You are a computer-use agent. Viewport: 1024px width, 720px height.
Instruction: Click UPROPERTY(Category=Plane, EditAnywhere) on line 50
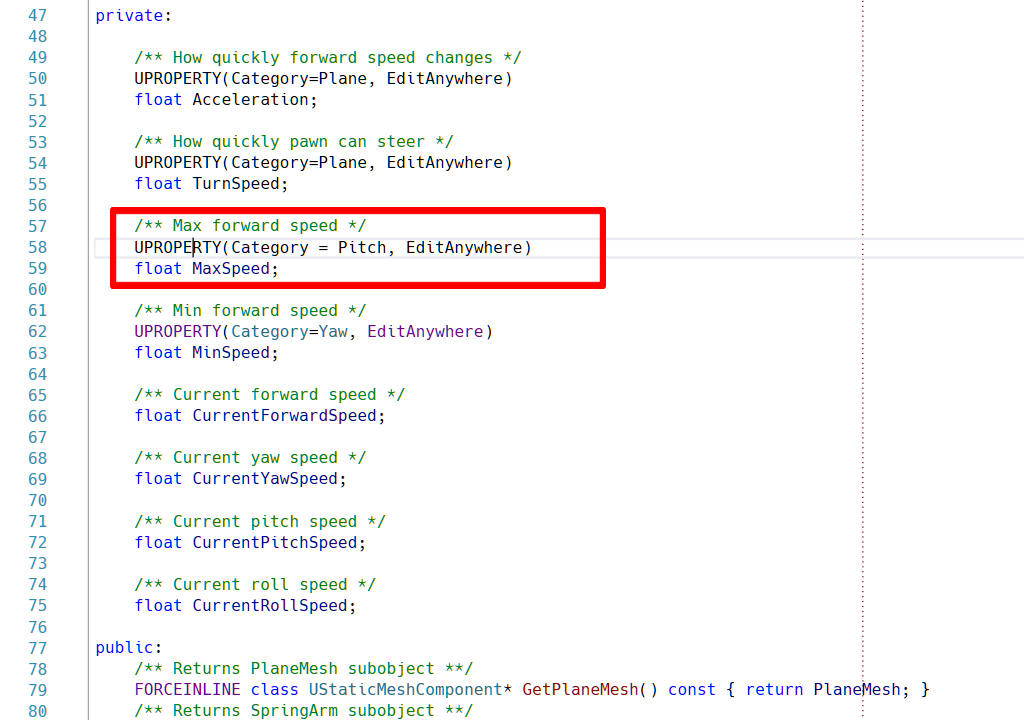[323, 78]
